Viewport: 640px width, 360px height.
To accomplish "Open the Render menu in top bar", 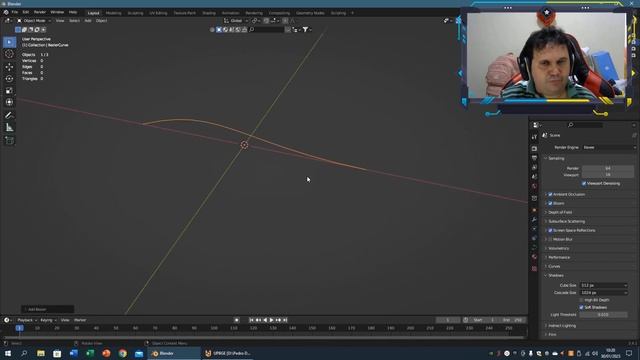I will [40, 12].
